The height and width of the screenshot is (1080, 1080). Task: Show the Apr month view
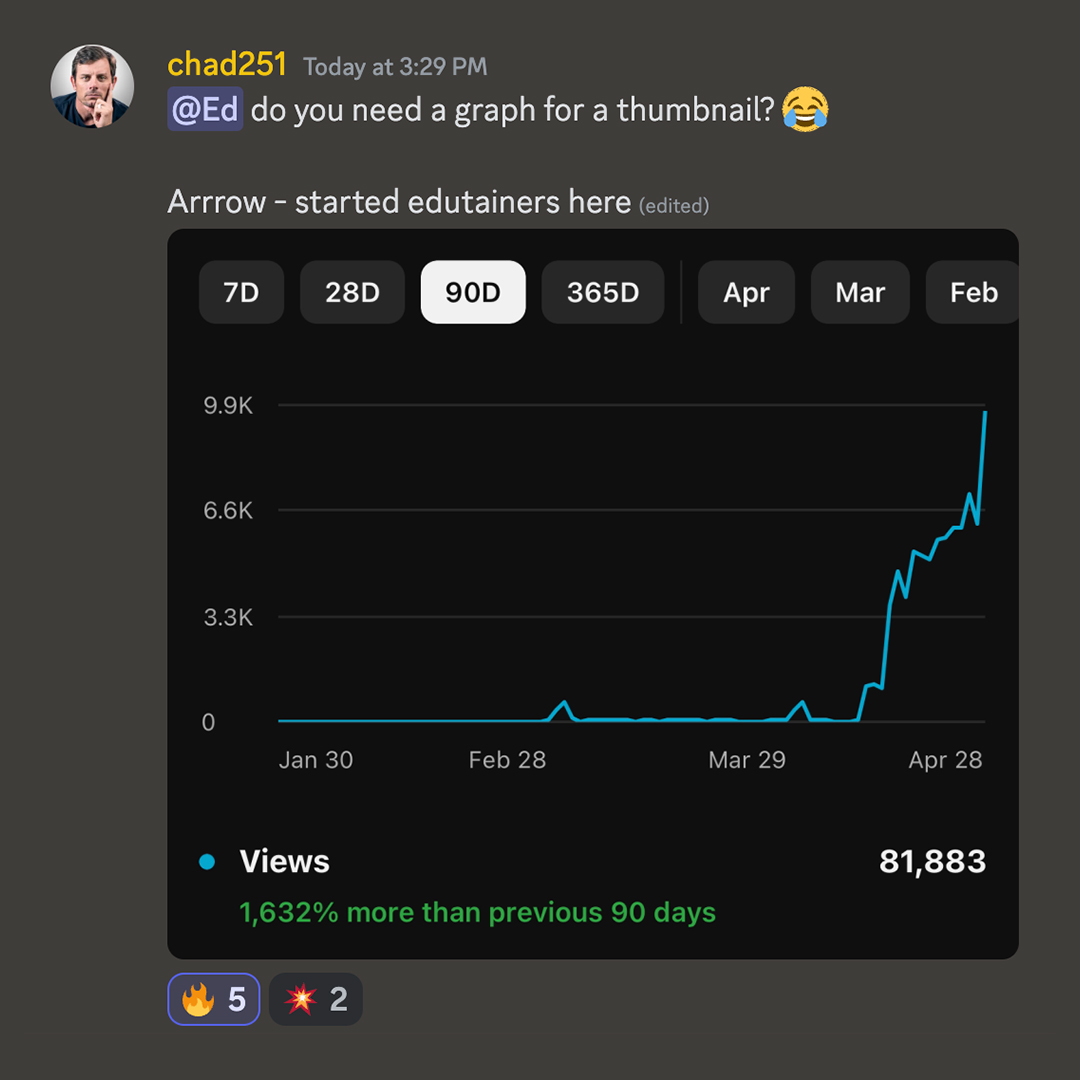(x=746, y=292)
